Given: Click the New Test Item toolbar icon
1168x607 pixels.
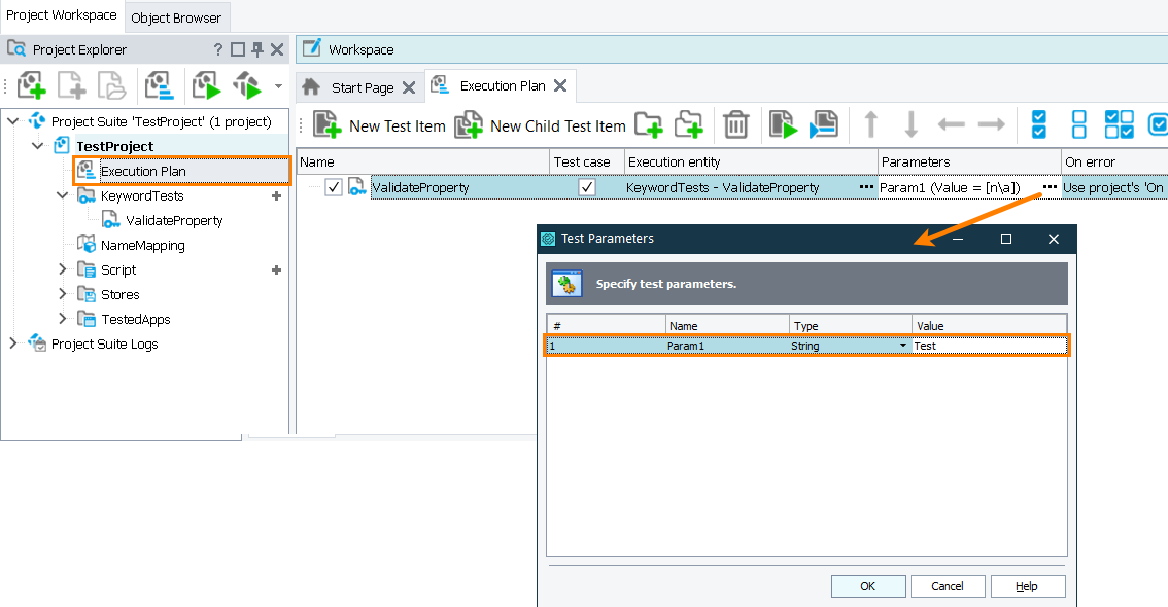Looking at the screenshot, I should click(x=328, y=125).
